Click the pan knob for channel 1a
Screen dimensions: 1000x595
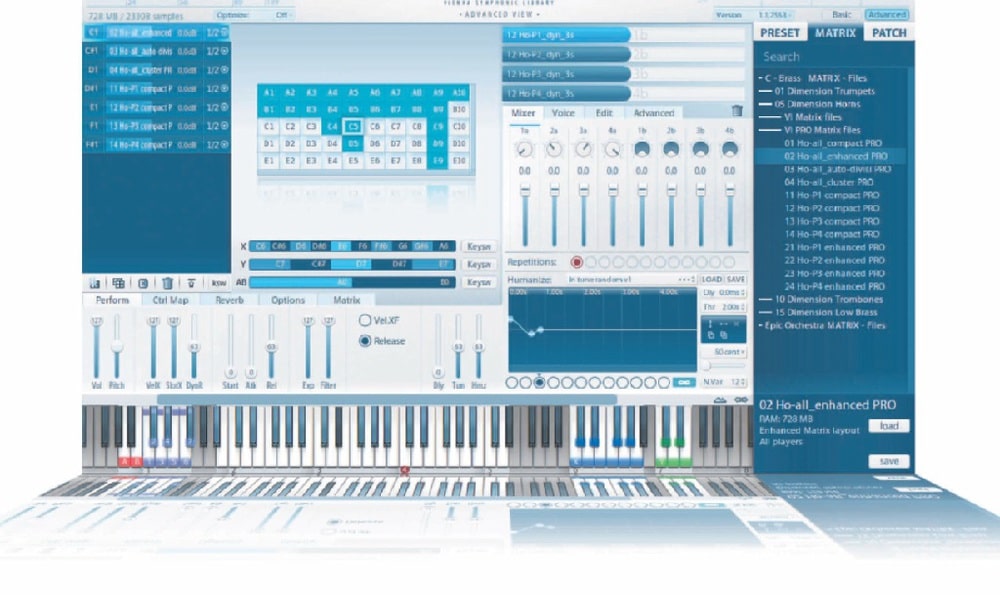[x=524, y=149]
